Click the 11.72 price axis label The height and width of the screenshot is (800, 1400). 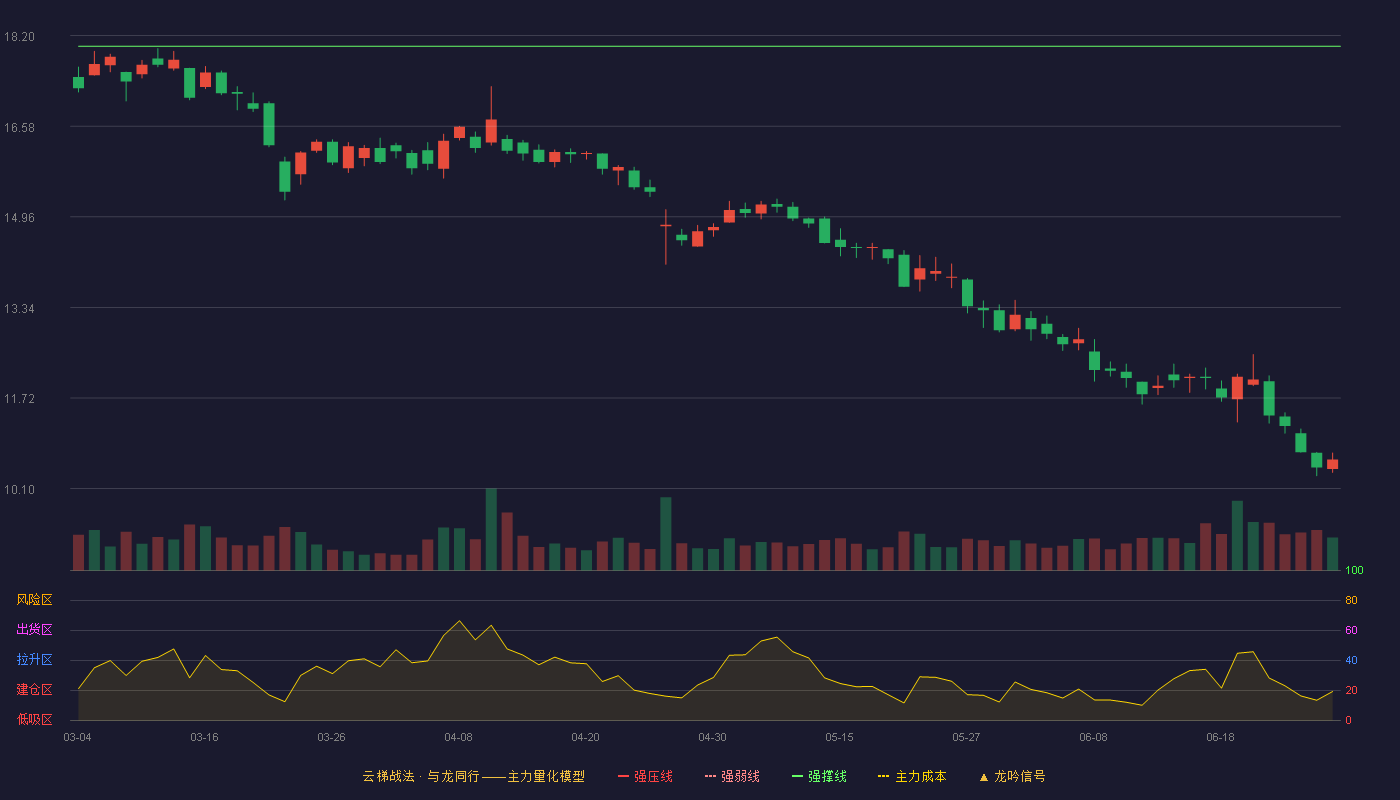(x=19, y=399)
